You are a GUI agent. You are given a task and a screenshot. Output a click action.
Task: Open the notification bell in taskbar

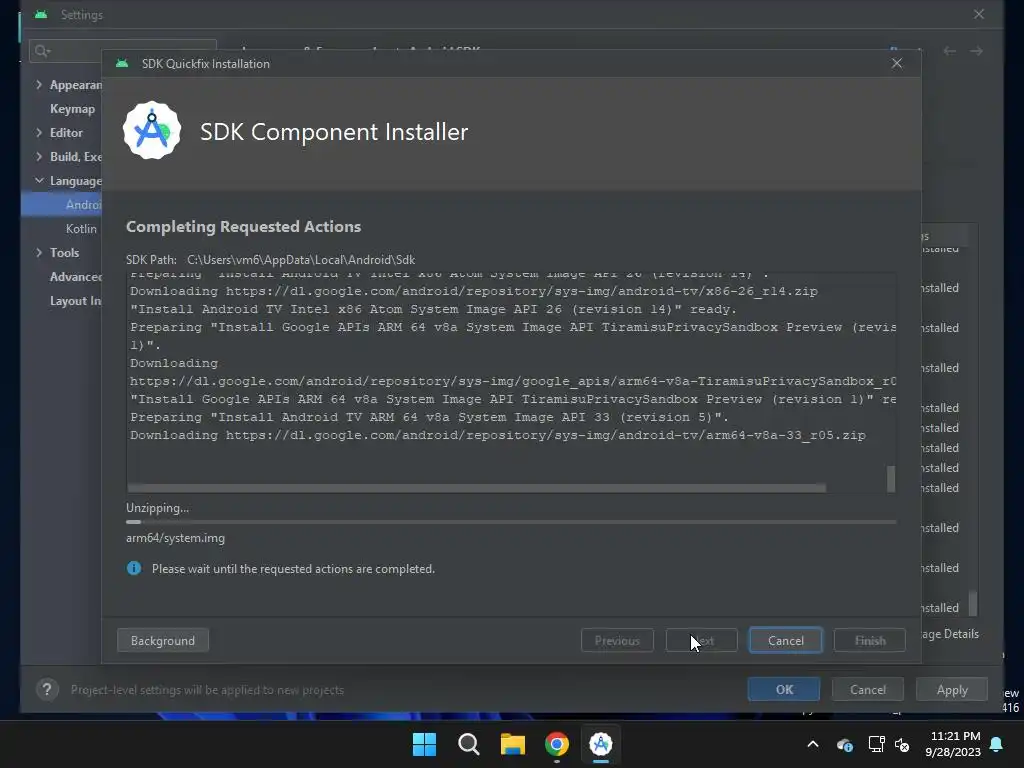[997, 744]
